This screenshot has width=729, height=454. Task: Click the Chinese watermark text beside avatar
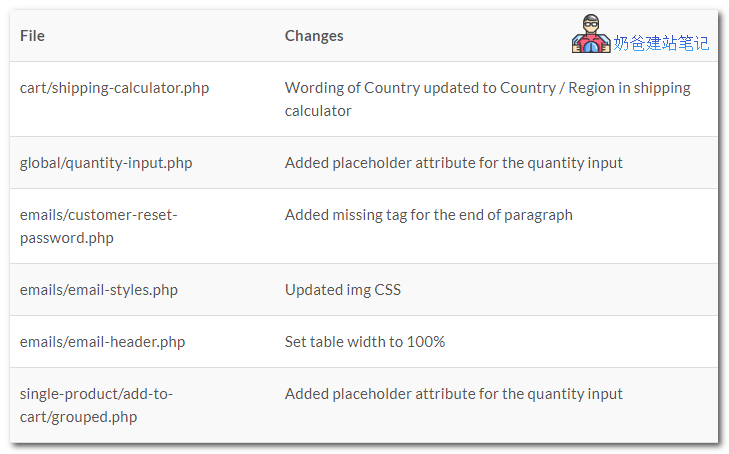click(x=661, y=43)
